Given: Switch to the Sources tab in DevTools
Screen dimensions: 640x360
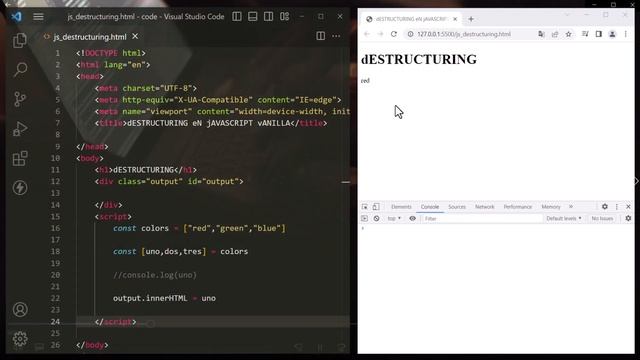Looking at the screenshot, I should tap(457, 207).
